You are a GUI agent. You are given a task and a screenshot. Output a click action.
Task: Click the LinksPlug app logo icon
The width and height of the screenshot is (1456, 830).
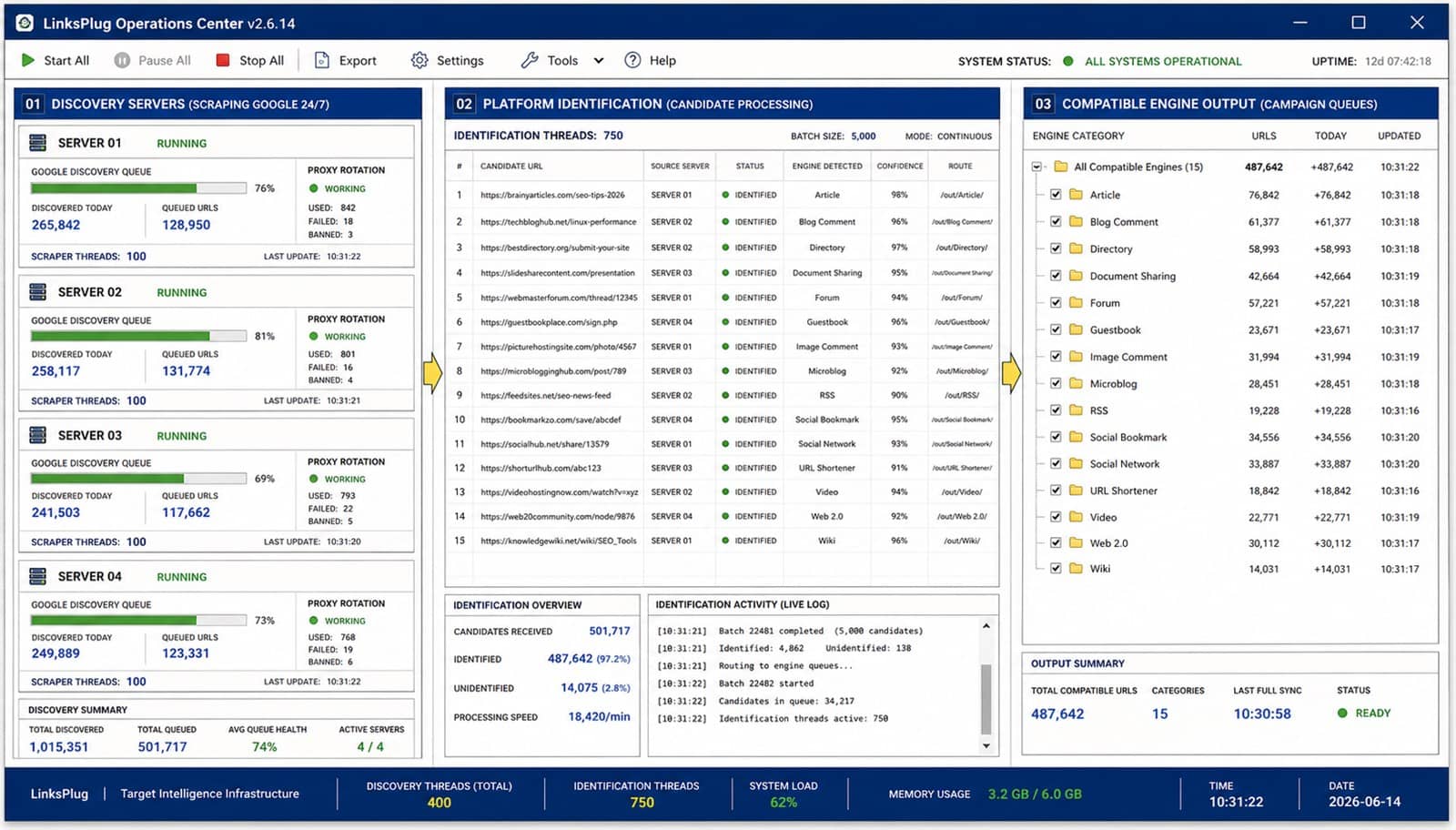click(x=25, y=23)
